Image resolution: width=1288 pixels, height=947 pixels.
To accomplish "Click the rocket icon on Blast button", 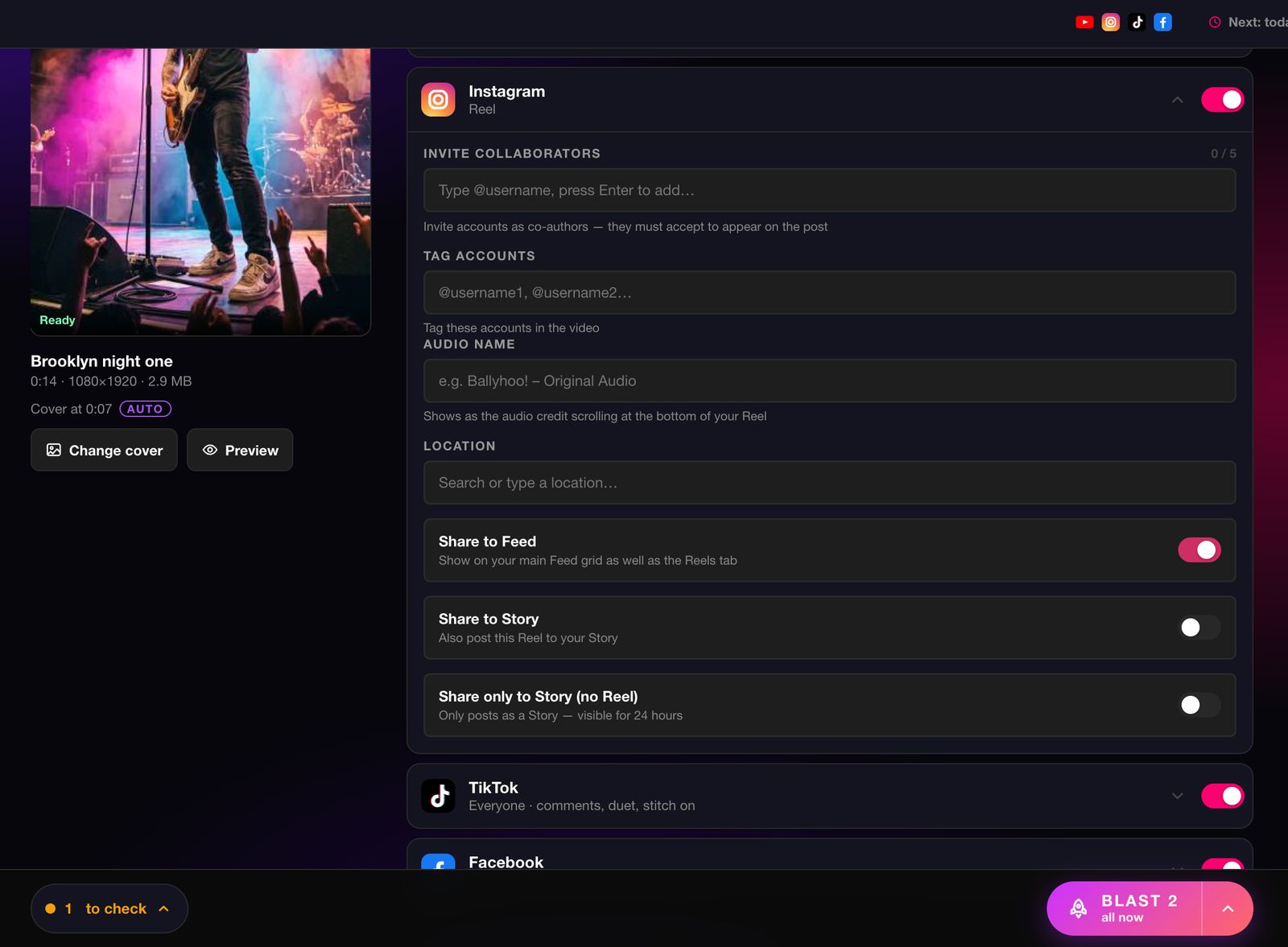I will 1079,908.
